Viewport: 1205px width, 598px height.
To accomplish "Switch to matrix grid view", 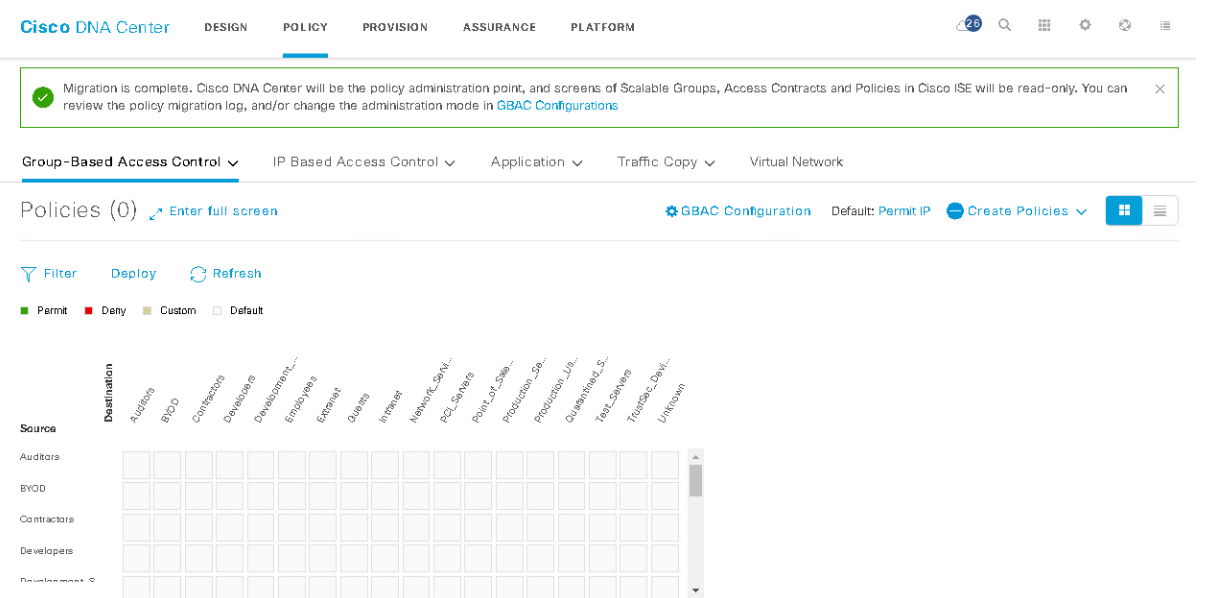I will click(1124, 211).
